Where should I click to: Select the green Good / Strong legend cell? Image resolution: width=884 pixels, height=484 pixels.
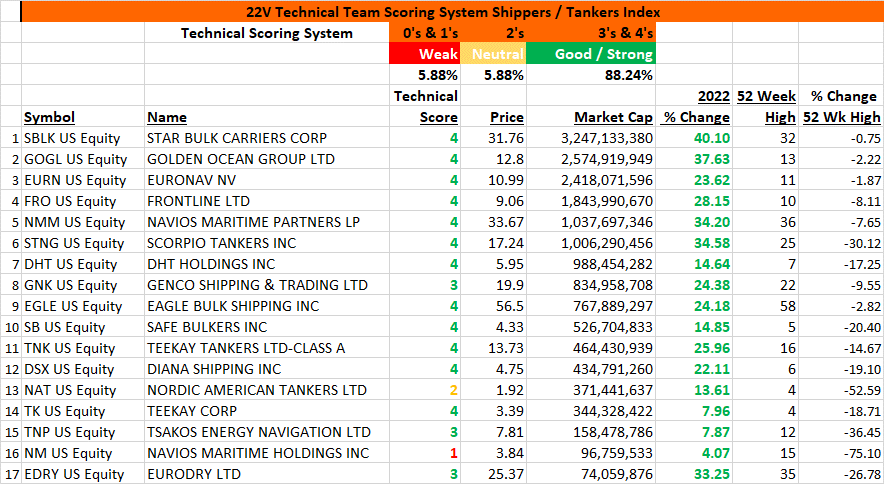click(x=591, y=54)
